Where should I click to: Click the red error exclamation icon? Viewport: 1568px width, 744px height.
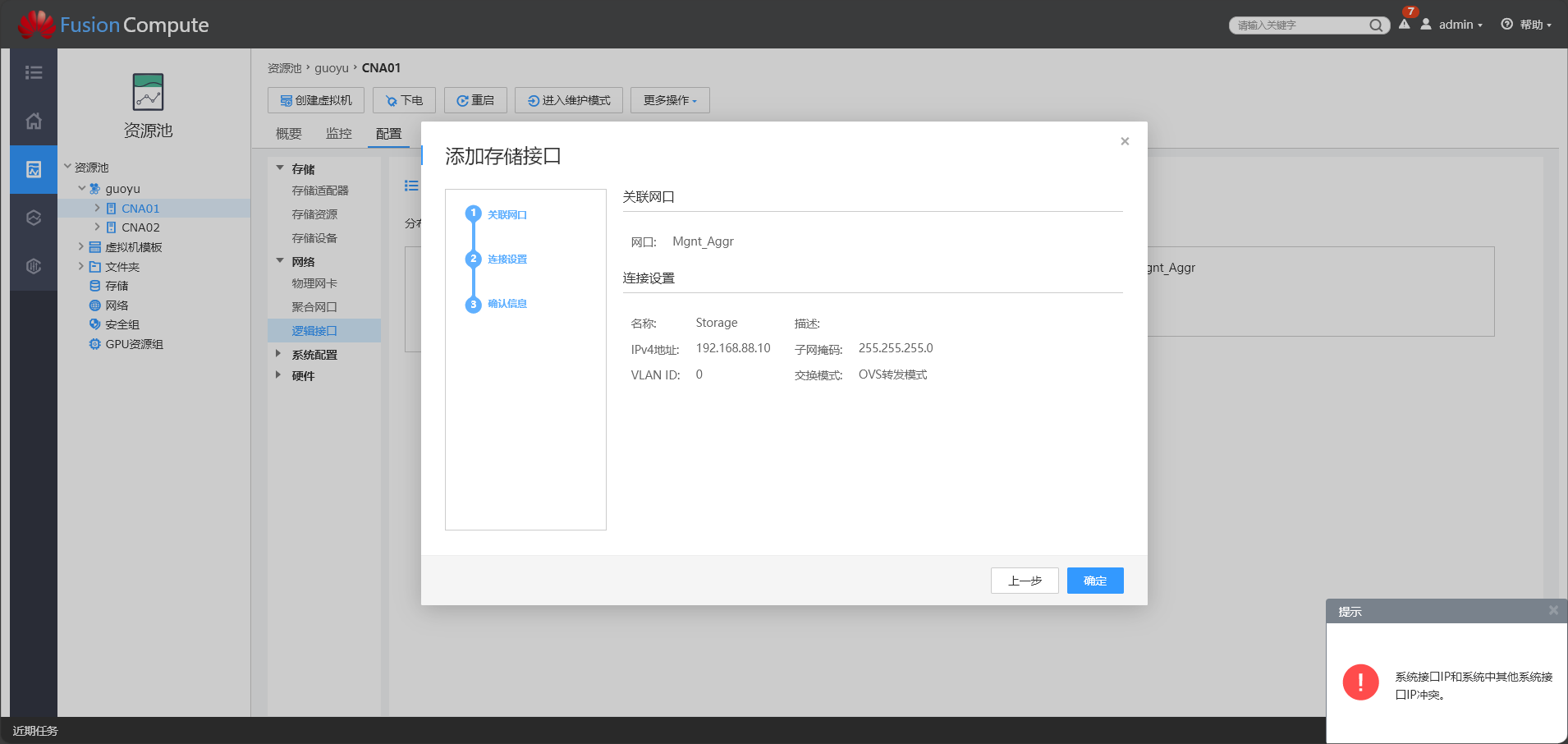coord(1360,682)
